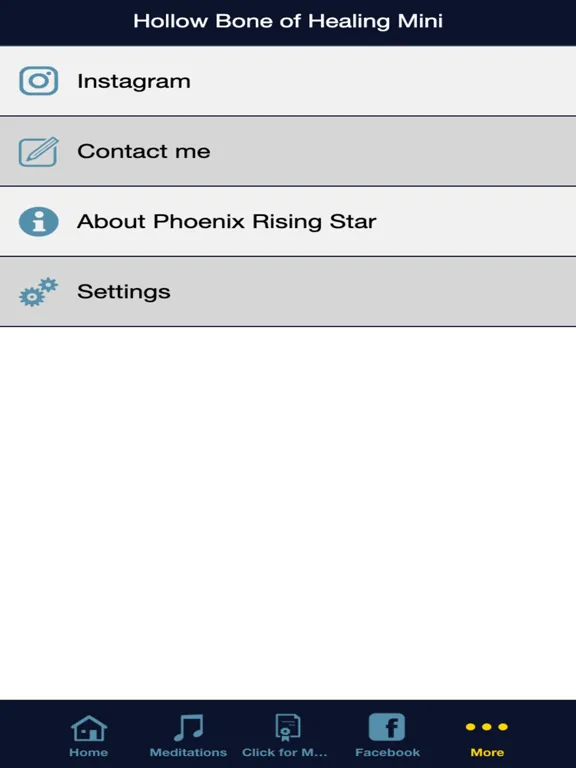Switch to the Meditations tab label

tap(189, 752)
